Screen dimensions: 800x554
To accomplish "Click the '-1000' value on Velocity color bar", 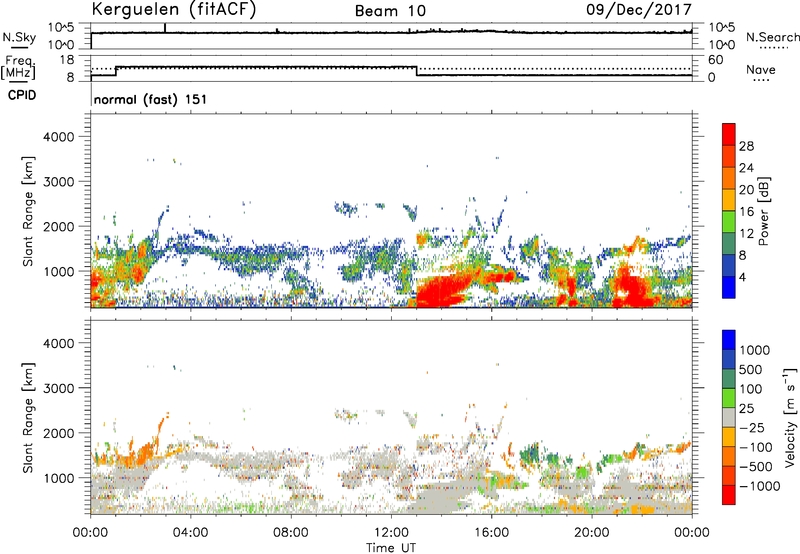I will pos(760,486).
